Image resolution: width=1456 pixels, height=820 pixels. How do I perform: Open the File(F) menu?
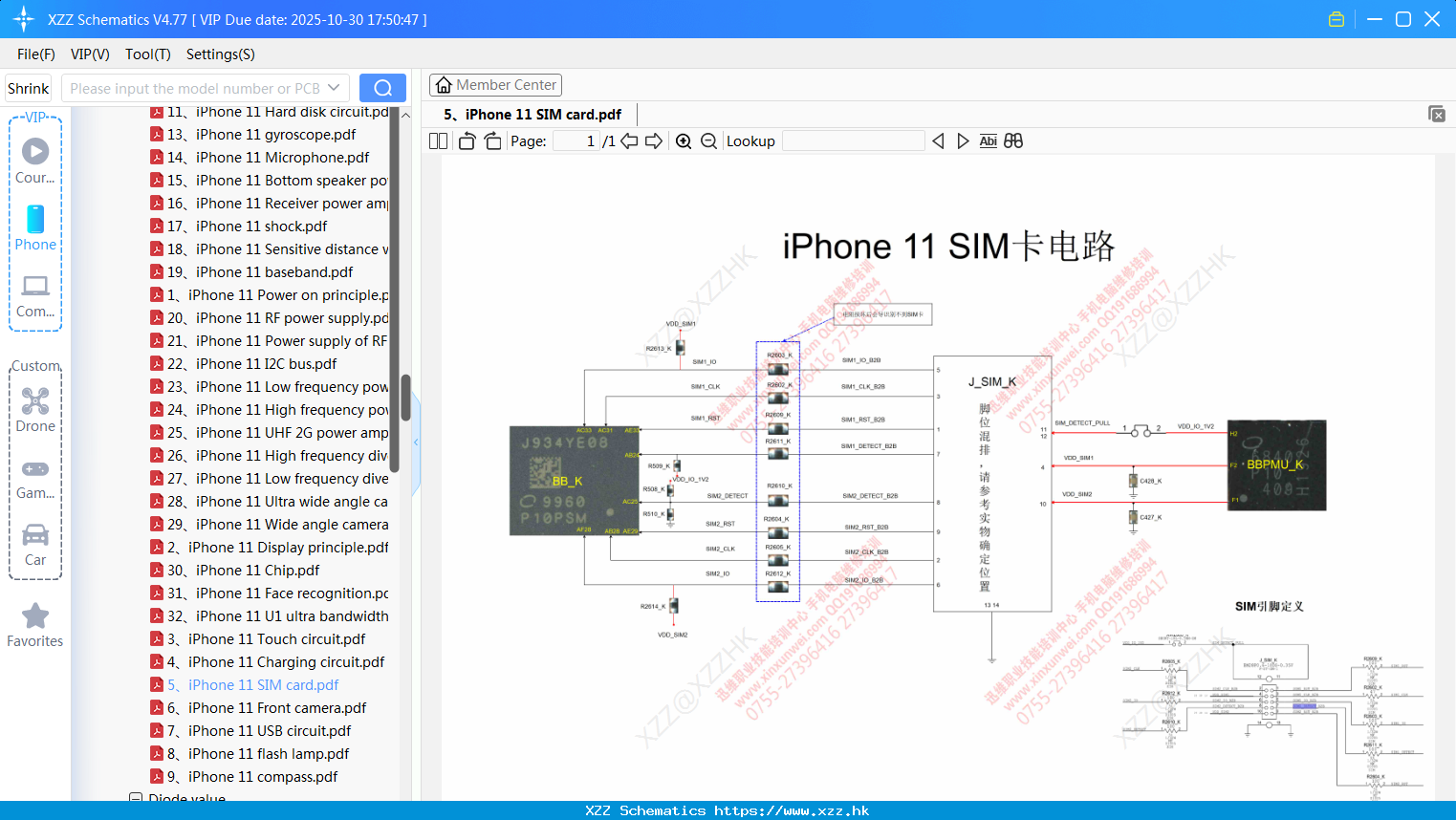(x=36, y=54)
